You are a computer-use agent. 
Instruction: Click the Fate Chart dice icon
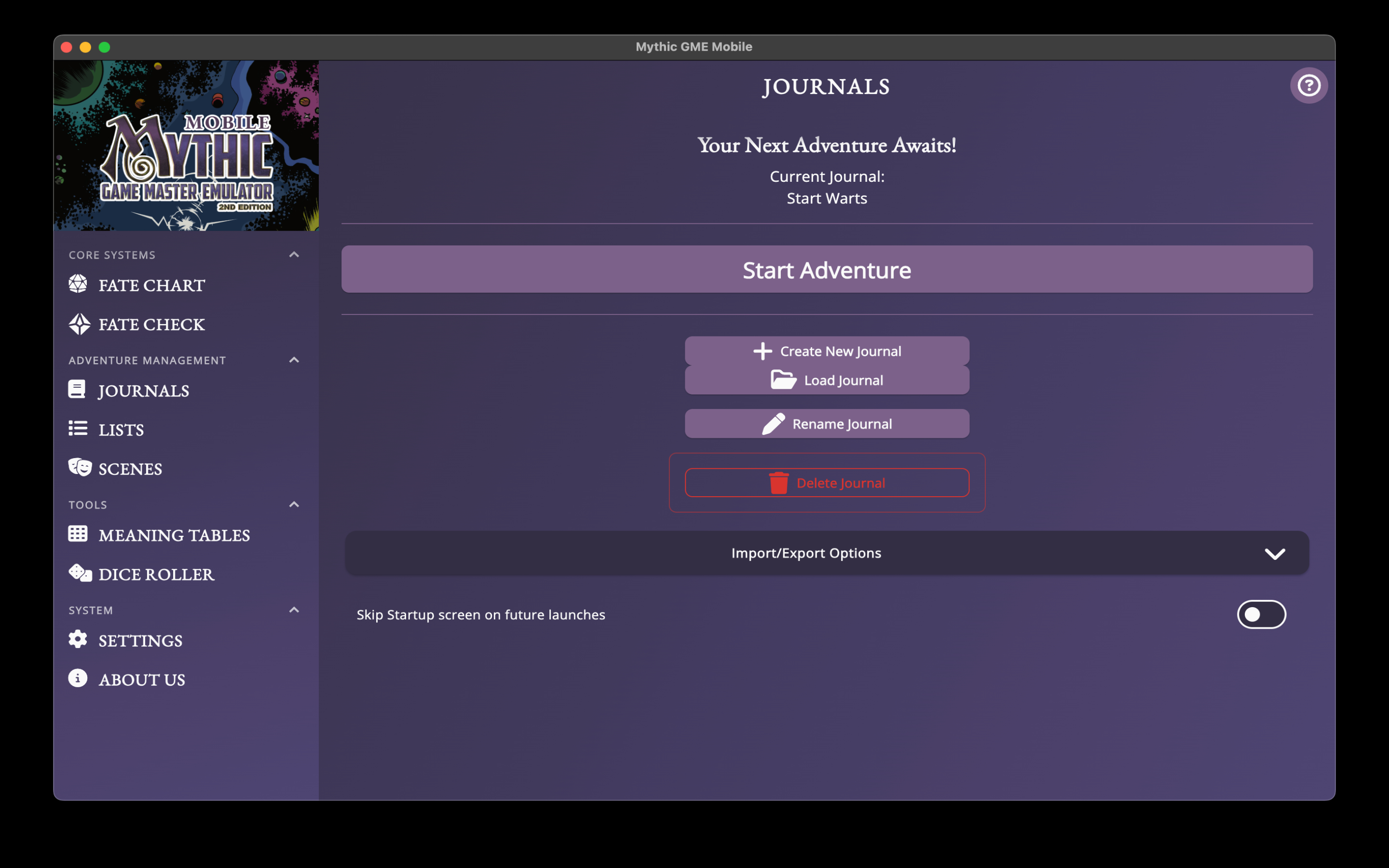78,284
